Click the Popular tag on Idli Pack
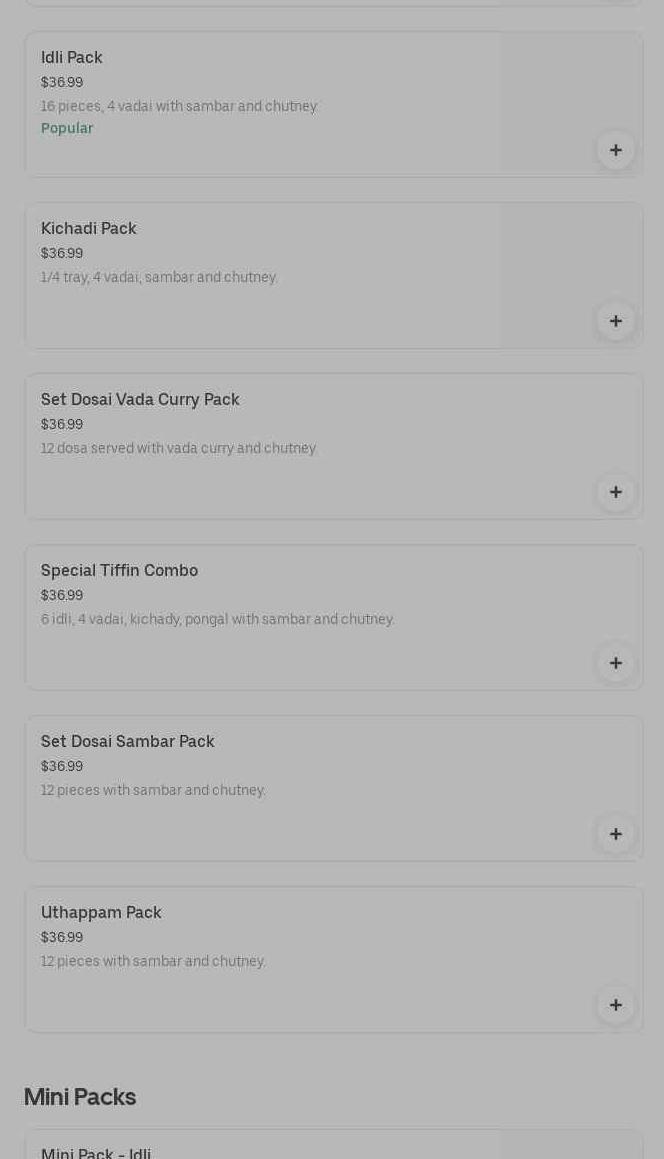 tap(67, 128)
